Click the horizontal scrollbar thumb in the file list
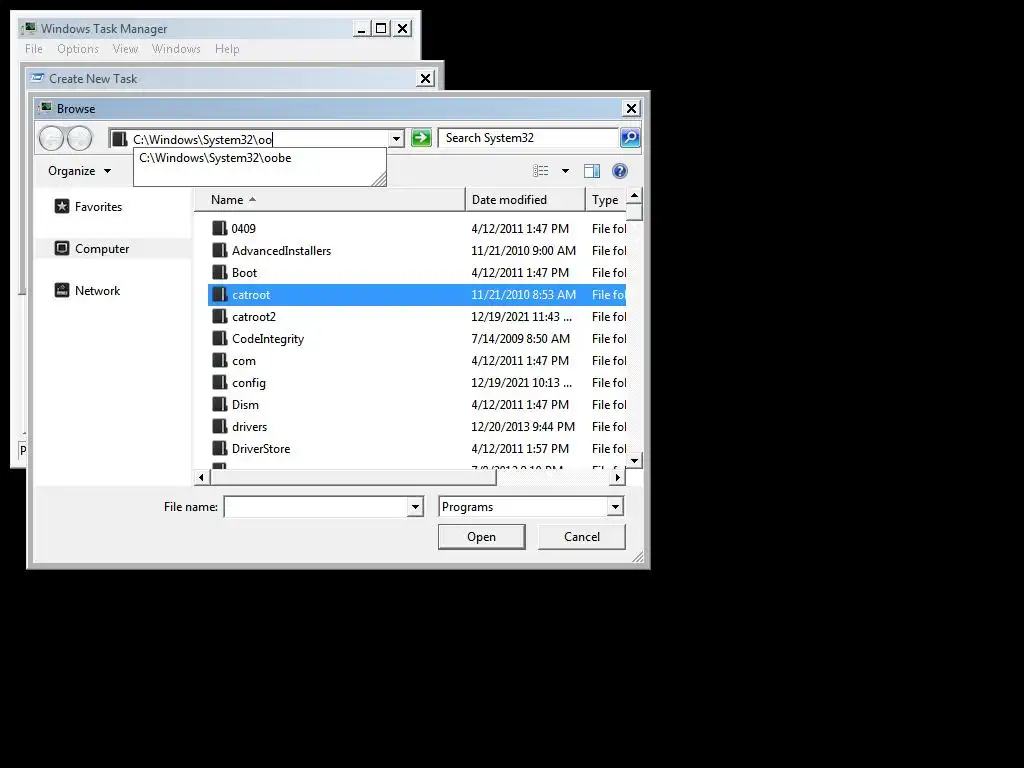 click(353, 477)
